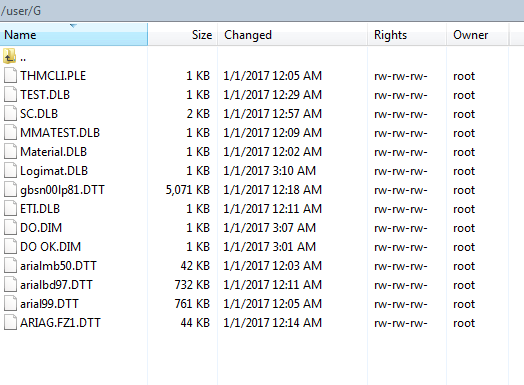Select the Material.DLB file name
Image resolution: width=524 pixels, height=385 pixels.
[53, 152]
